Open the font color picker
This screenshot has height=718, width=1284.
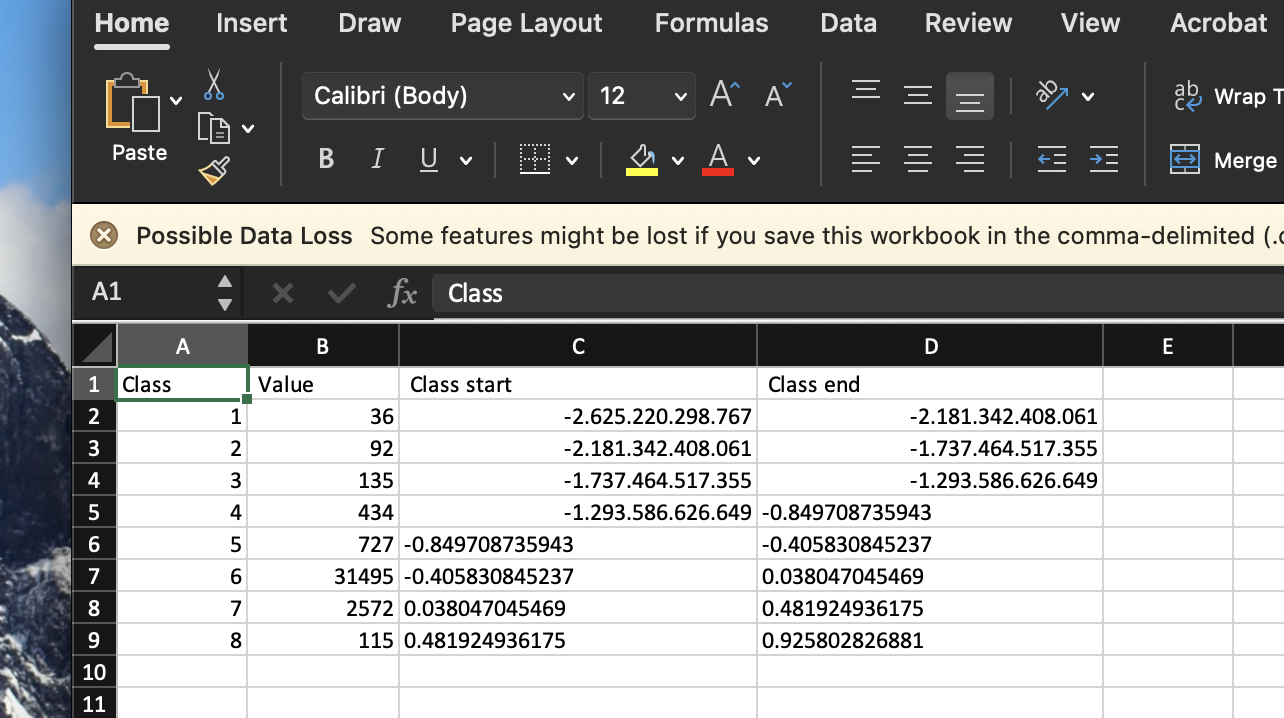(753, 159)
